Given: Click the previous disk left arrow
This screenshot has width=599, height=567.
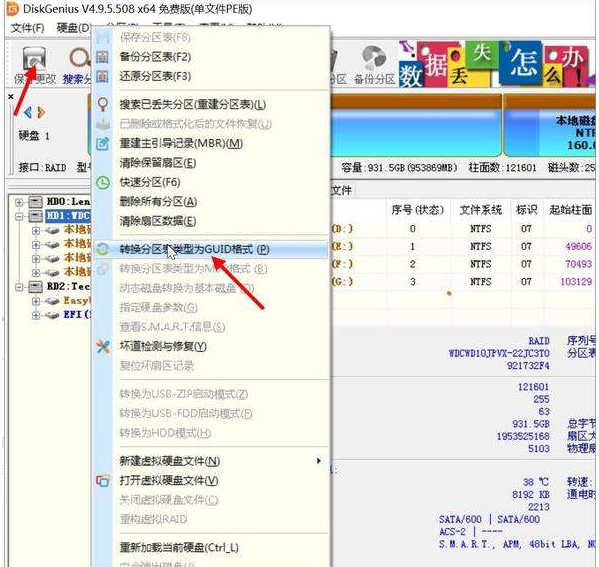Looking at the screenshot, I should pos(28,112).
